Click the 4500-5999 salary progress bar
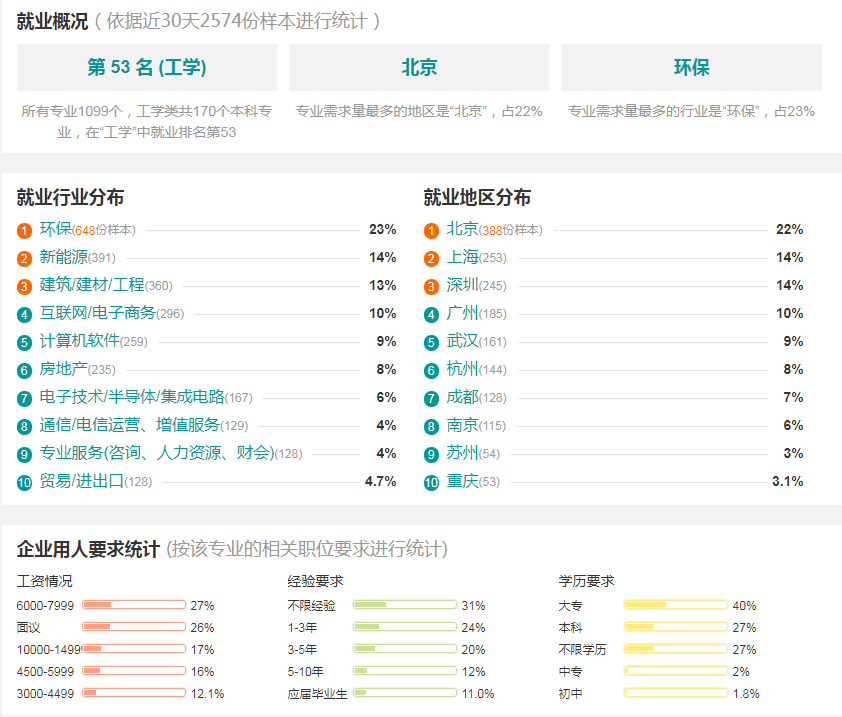The image size is (842, 717). tap(134, 671)
